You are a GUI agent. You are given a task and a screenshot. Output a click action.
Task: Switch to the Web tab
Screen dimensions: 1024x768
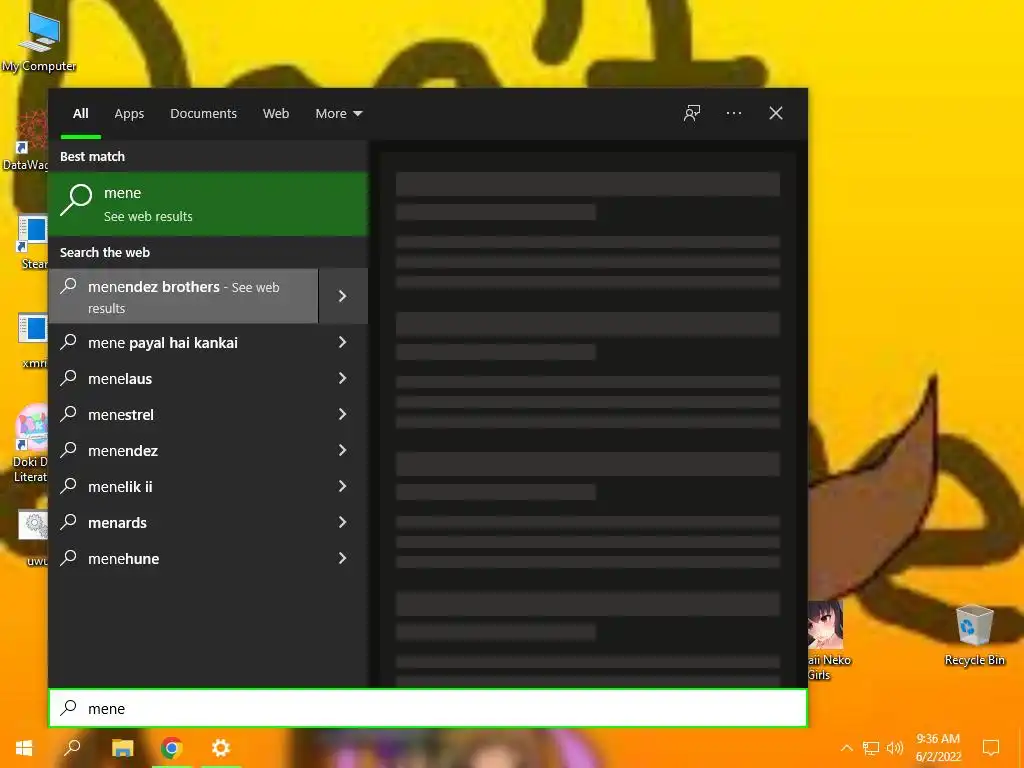[276, 113]
